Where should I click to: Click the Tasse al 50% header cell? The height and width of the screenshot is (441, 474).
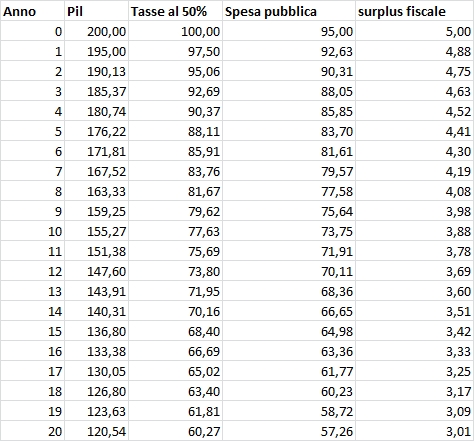tap(175, 11)
